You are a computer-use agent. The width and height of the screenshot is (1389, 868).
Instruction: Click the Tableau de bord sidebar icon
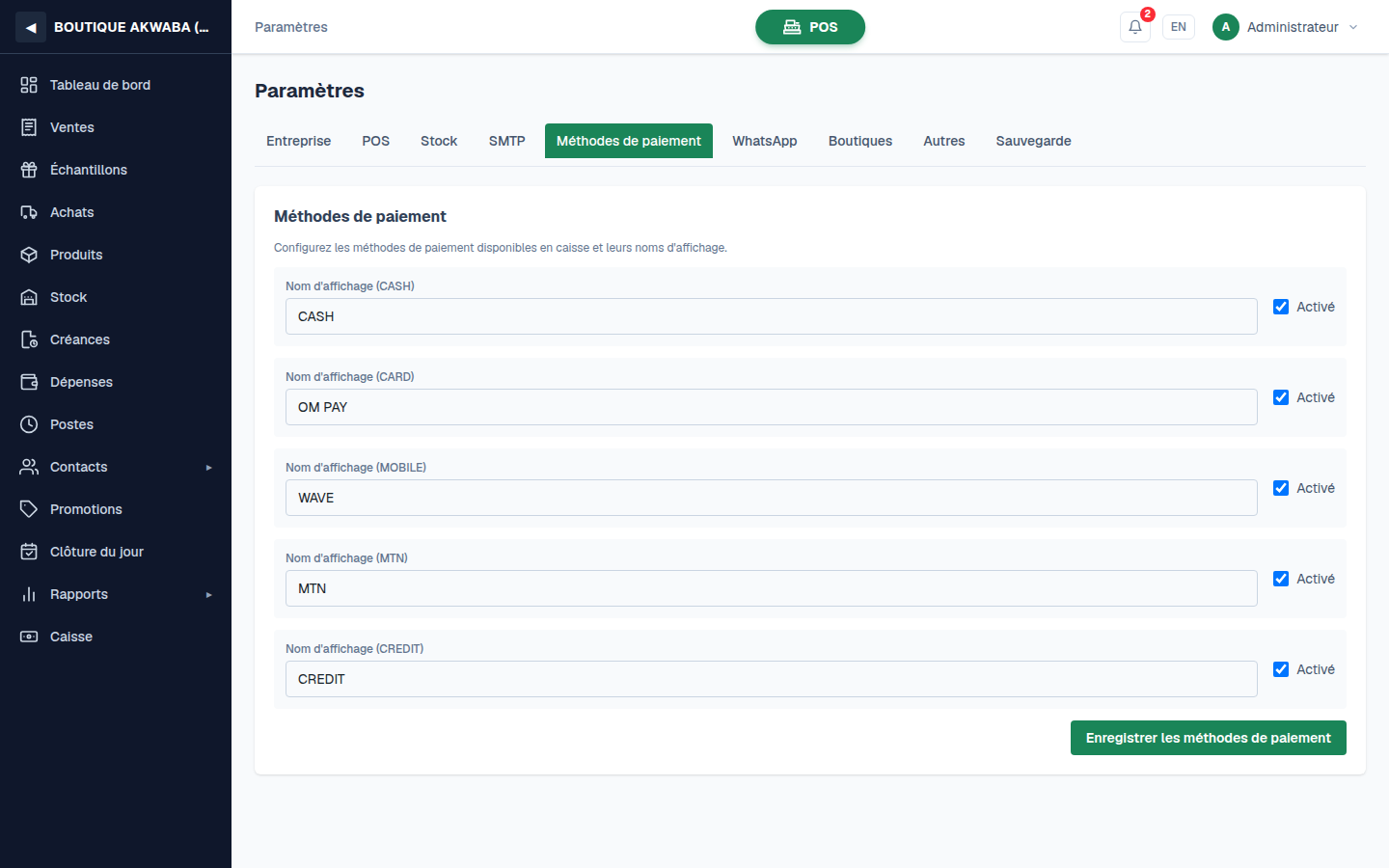(x=29, y=85)
